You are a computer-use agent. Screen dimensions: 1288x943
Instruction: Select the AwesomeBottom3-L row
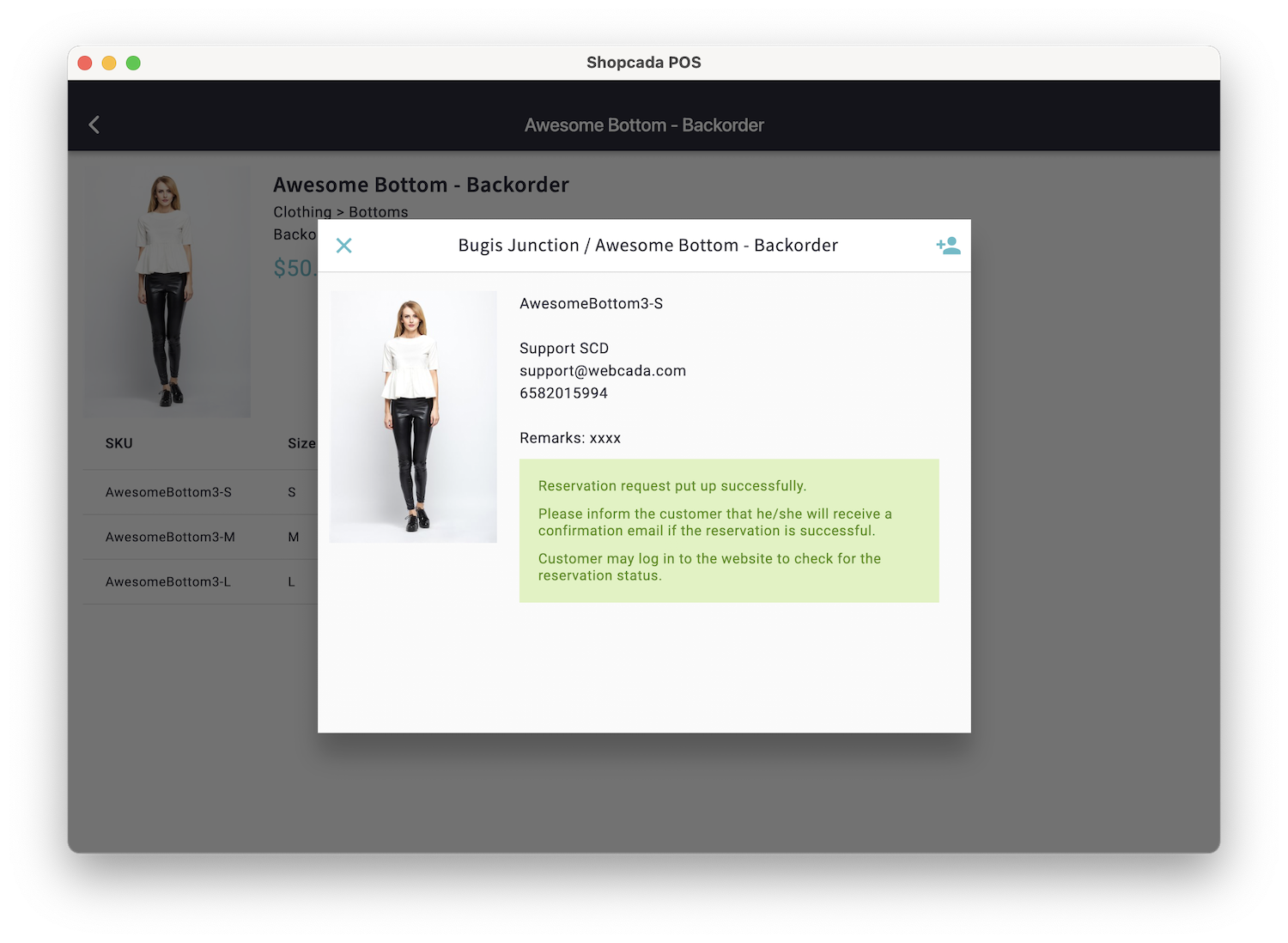click(201, 581)
